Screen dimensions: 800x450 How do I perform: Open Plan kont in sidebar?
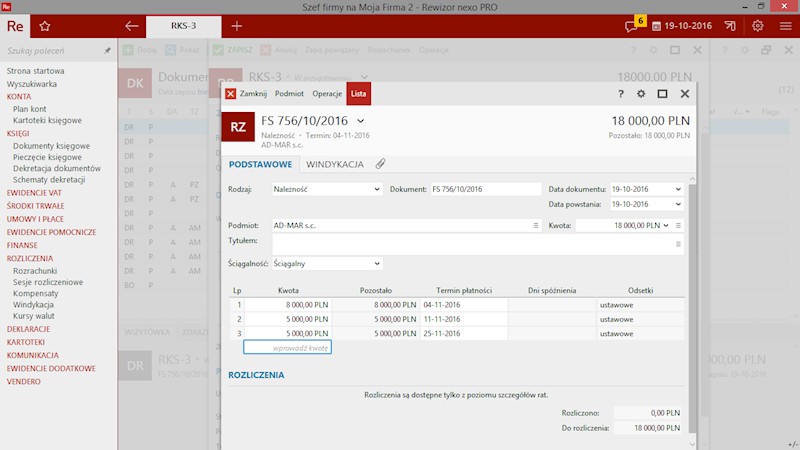[x=30, y=109]
